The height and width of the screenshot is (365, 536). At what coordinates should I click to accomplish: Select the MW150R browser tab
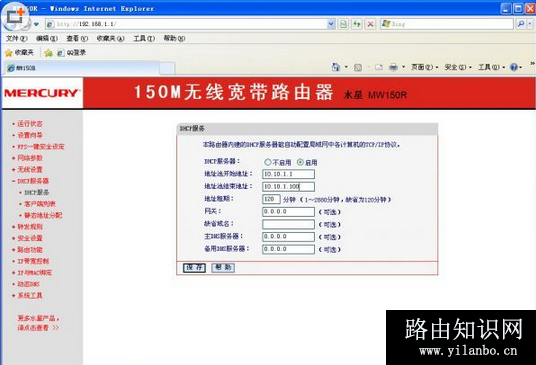[x=82, y=68]
